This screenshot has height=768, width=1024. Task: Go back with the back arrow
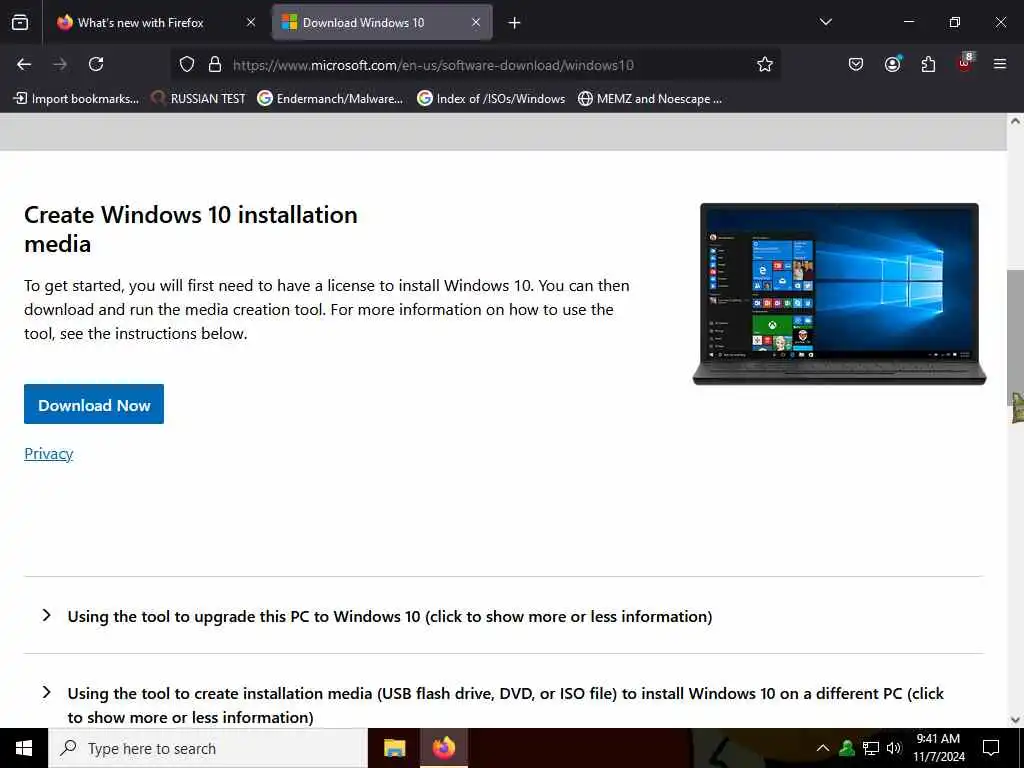coord(24,64)
